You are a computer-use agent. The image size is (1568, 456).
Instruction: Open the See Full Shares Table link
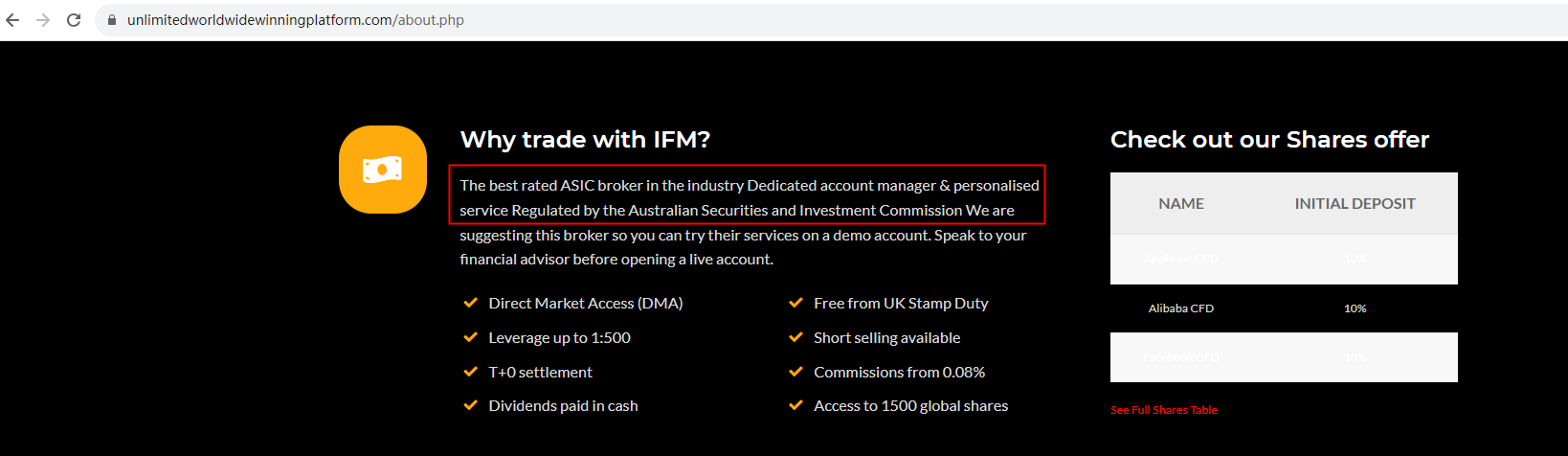click(1164, 410)
